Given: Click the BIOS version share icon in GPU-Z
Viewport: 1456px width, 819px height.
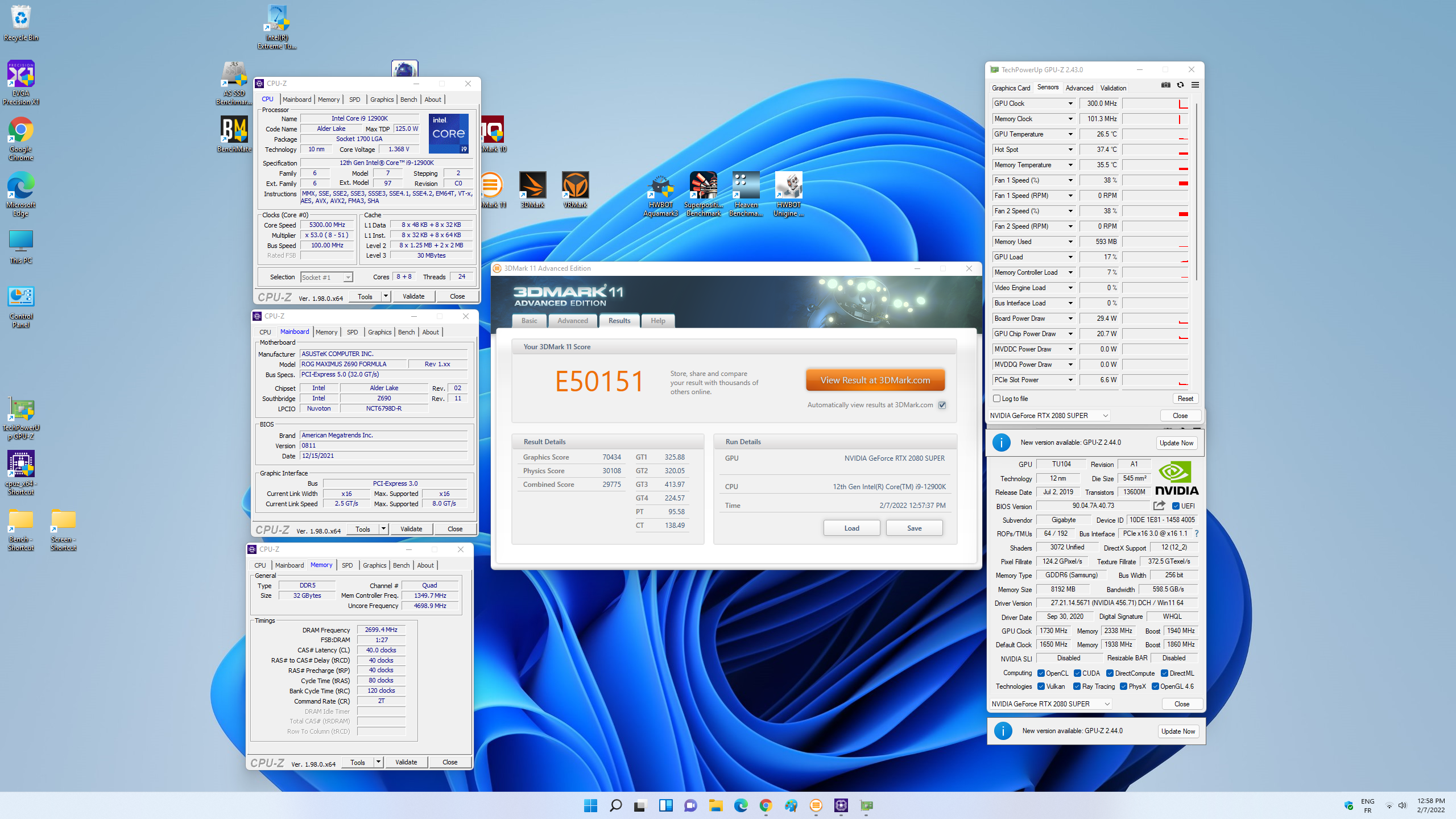Looking at the screenshot, I should 1159,506.
